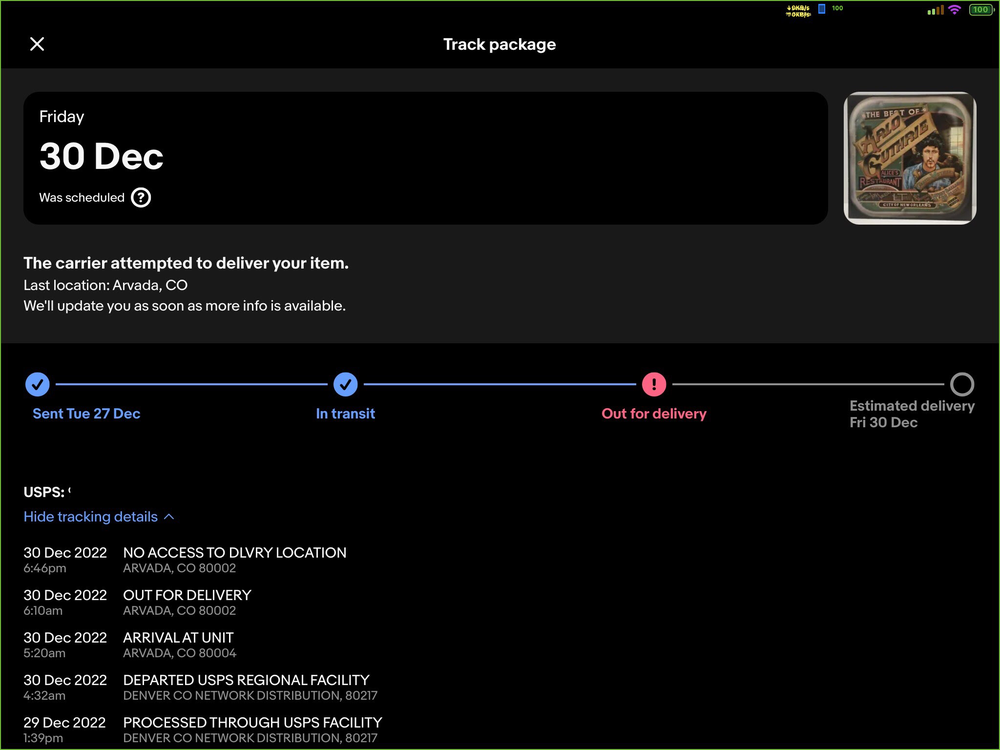Viewport: 1000px width, 750px height.
Task: Collapse tracking details using the chevron
Action: click(x=169, y=517)
